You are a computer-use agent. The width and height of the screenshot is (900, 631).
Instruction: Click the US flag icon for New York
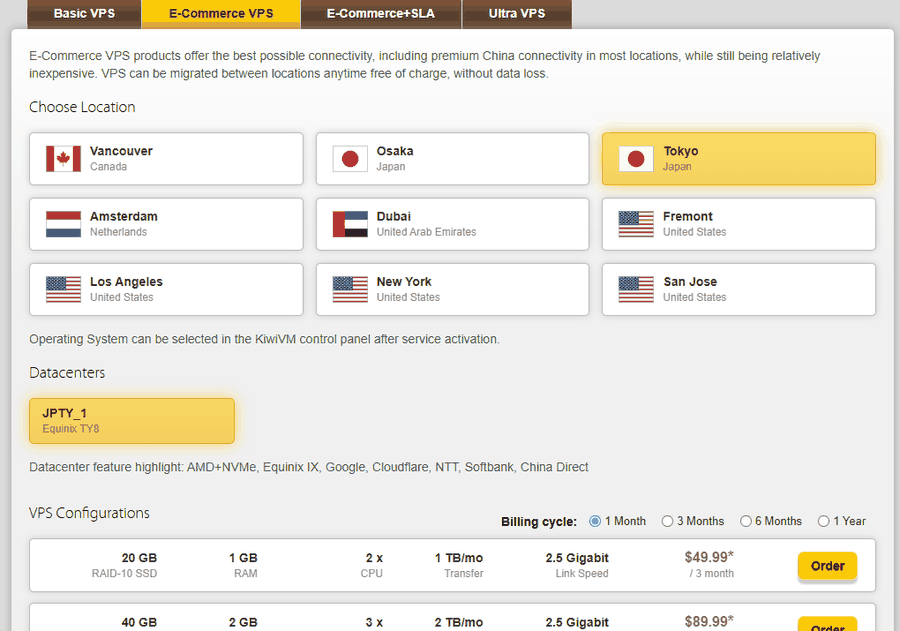click(350, 290)
